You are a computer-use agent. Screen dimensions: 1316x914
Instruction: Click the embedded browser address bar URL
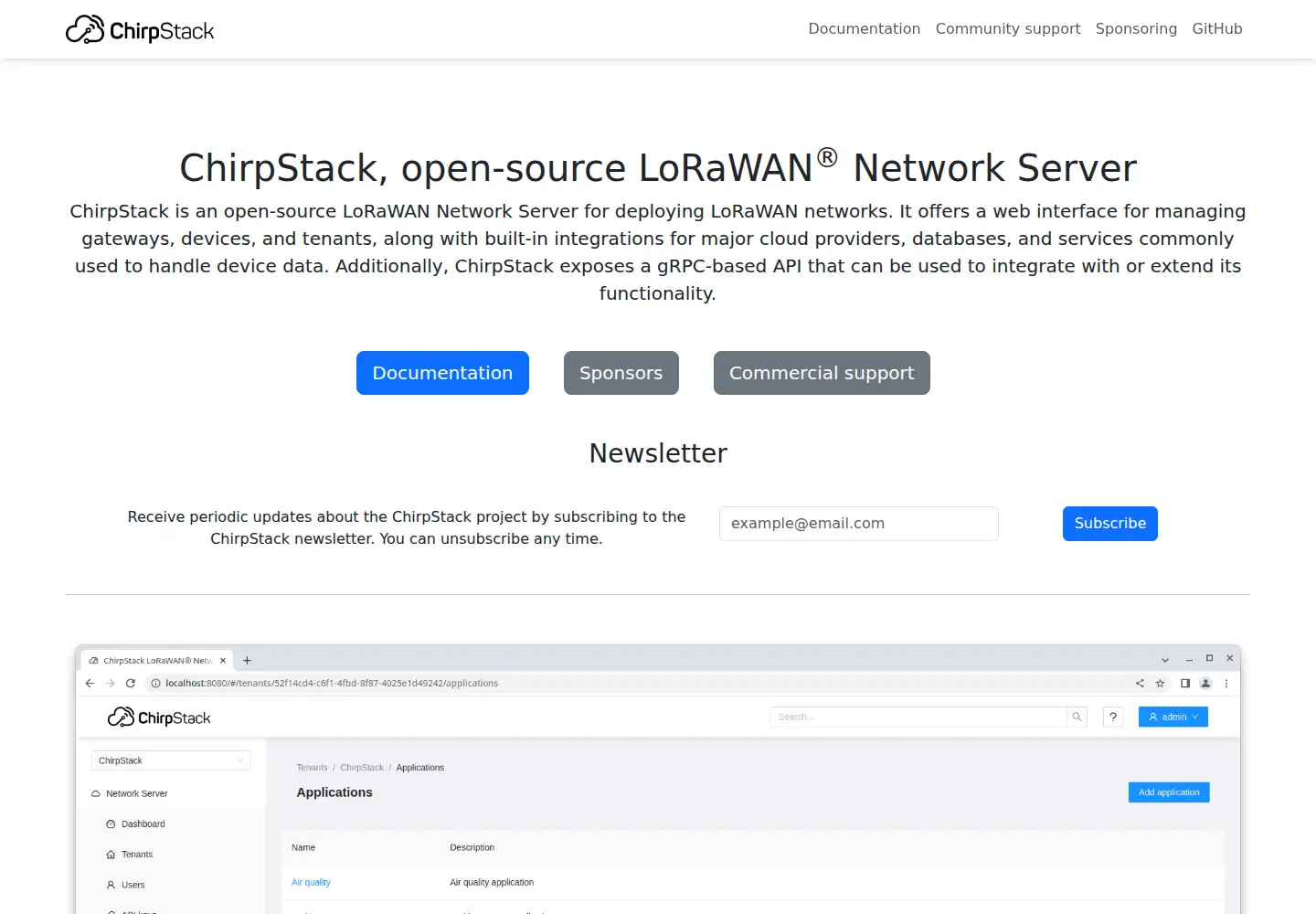(x=332, y=683)
